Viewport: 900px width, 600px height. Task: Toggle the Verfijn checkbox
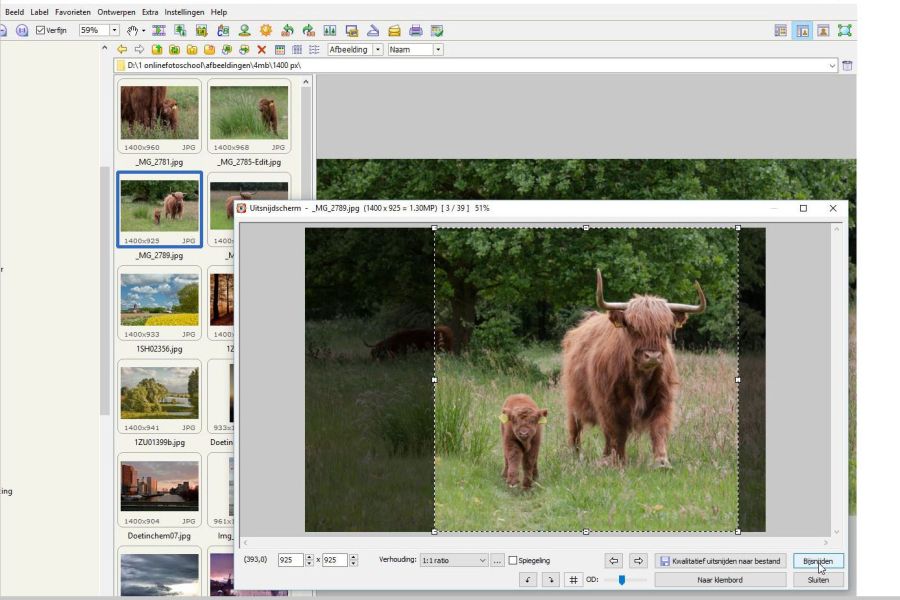coord(40,31)
